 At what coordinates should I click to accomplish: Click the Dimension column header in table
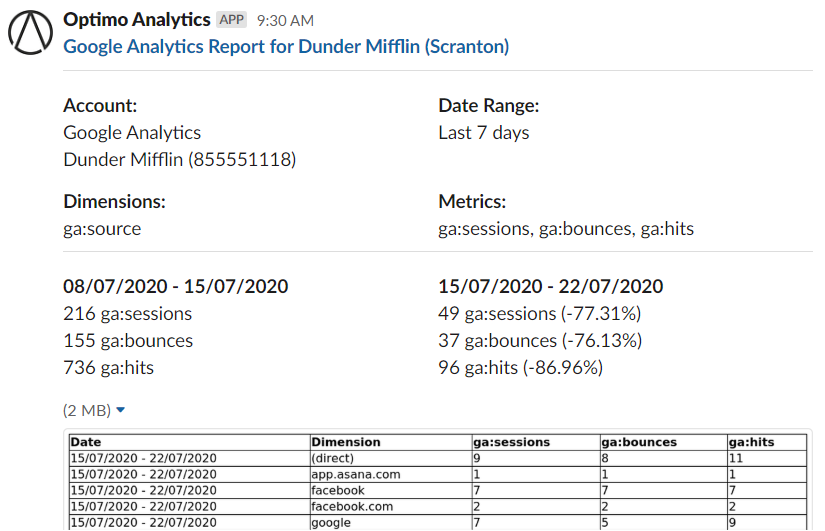[391, 442]
